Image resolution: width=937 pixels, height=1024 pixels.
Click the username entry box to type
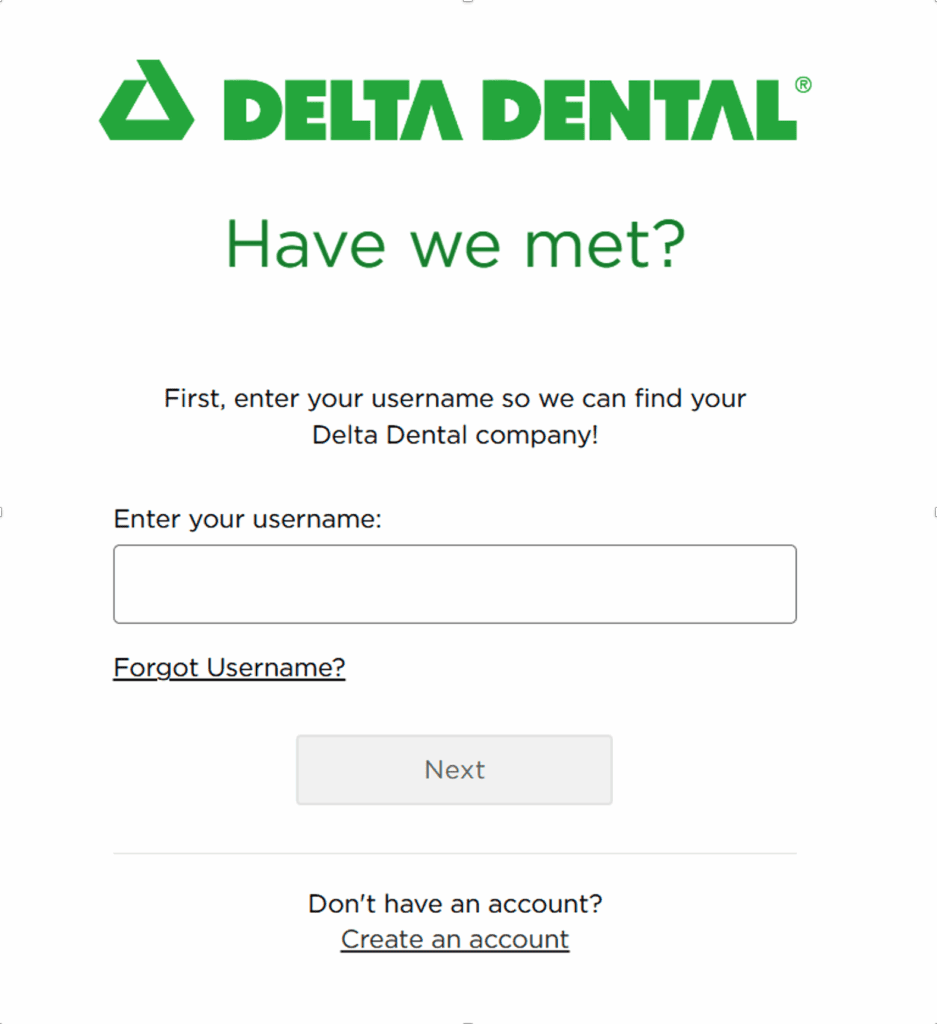[454, 584]
